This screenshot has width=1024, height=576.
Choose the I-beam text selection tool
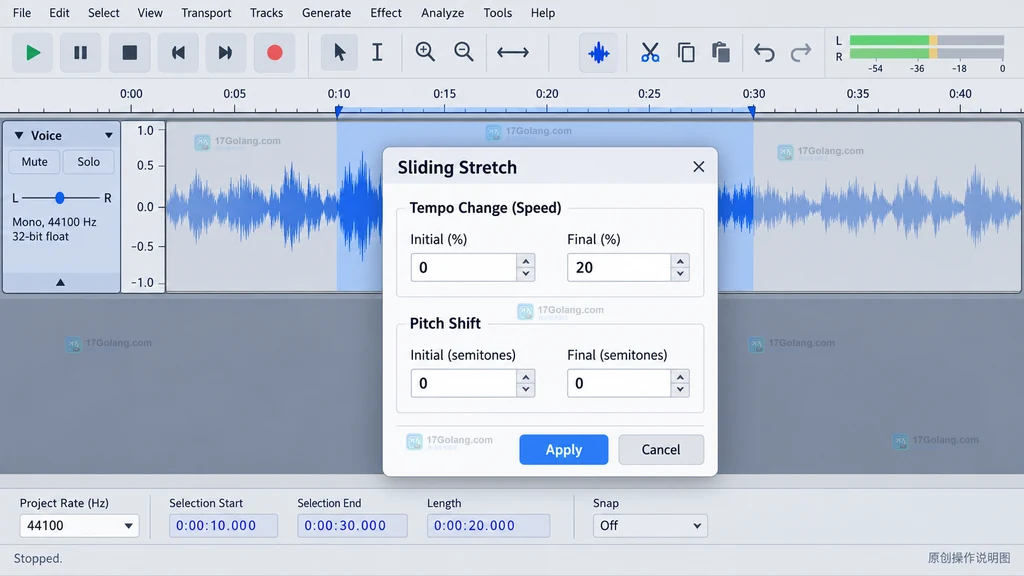click(377, 52)
